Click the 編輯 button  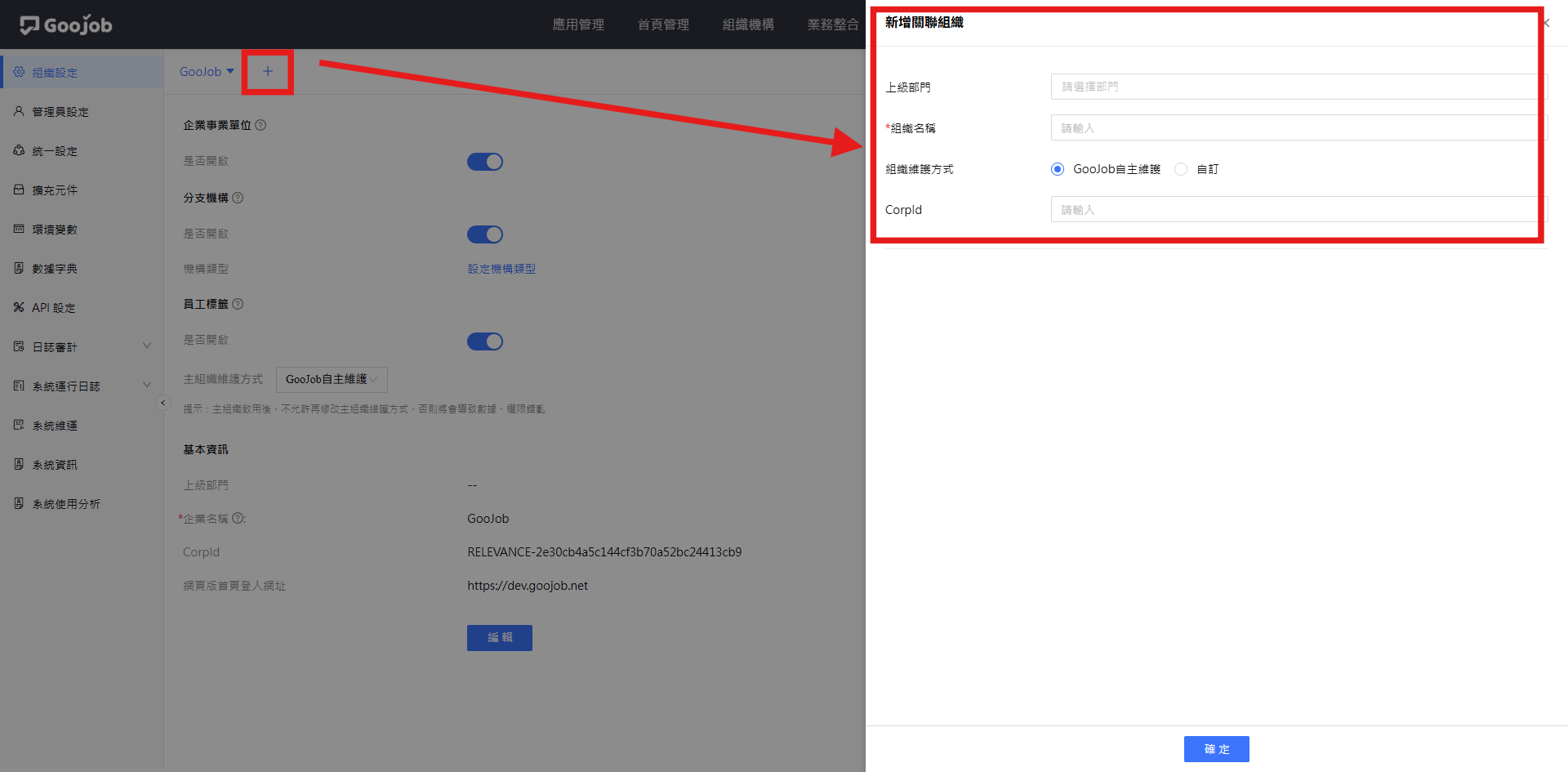[x=500, y=638]
